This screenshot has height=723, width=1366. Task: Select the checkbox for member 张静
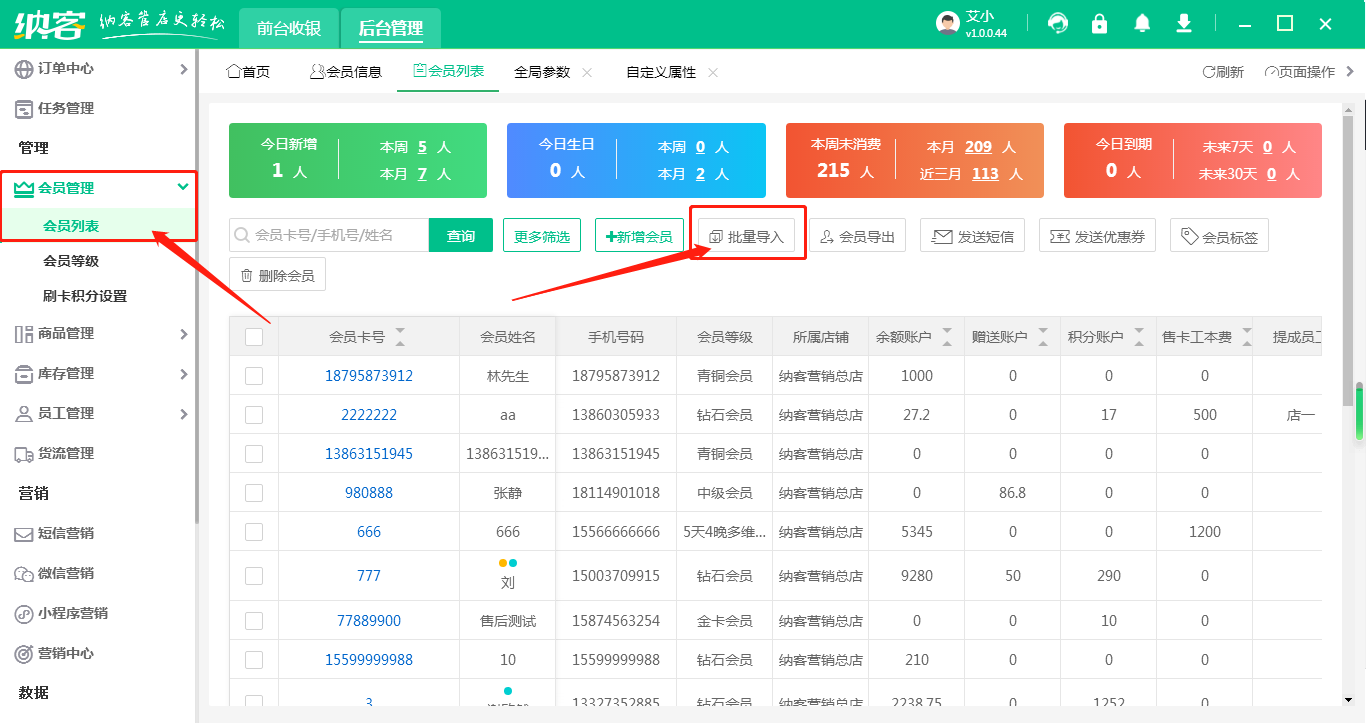(x=254, y=493)
